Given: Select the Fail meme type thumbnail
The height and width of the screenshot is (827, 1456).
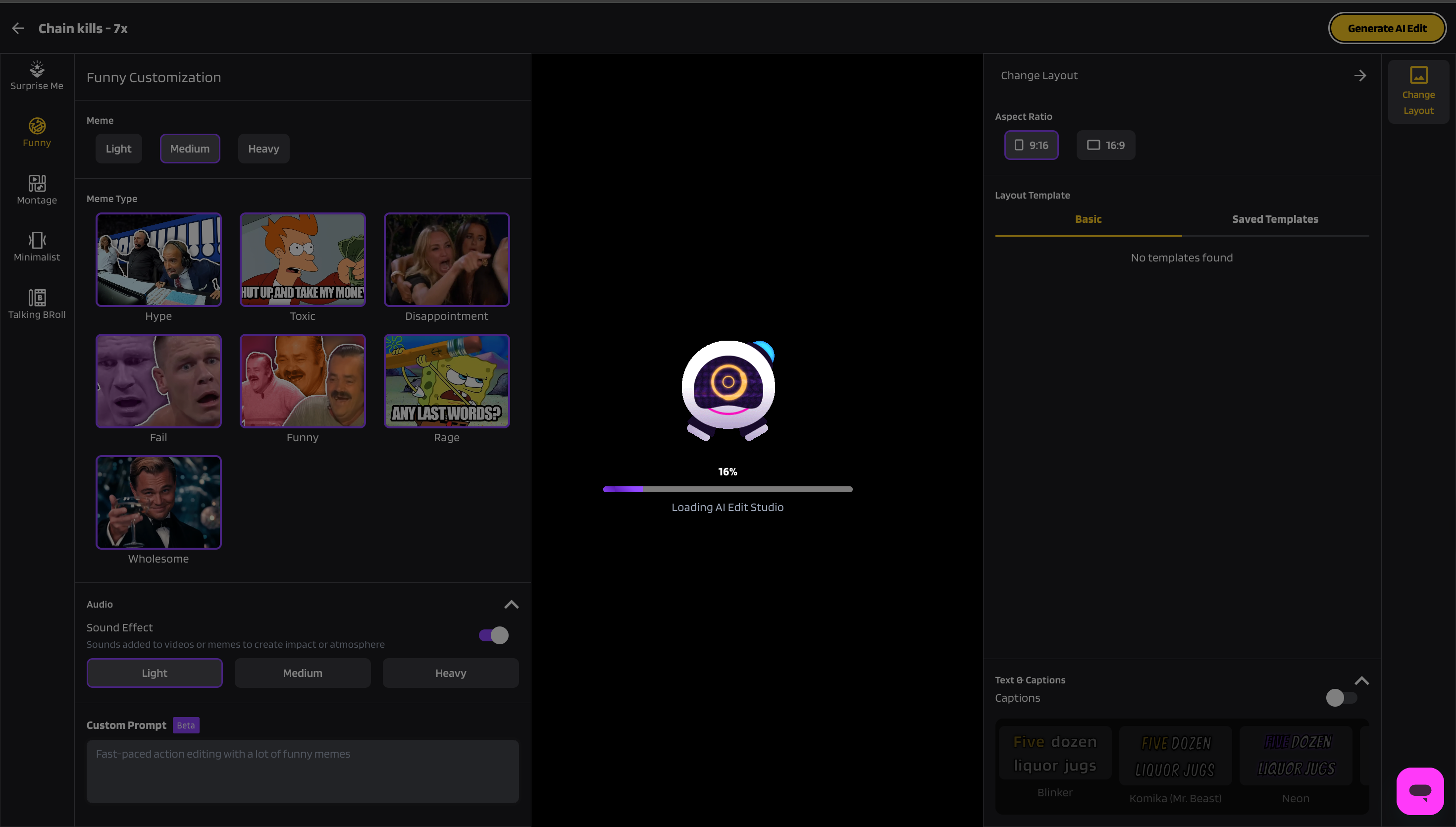Looking at the screenshot, I should click(x=158, y=381).
